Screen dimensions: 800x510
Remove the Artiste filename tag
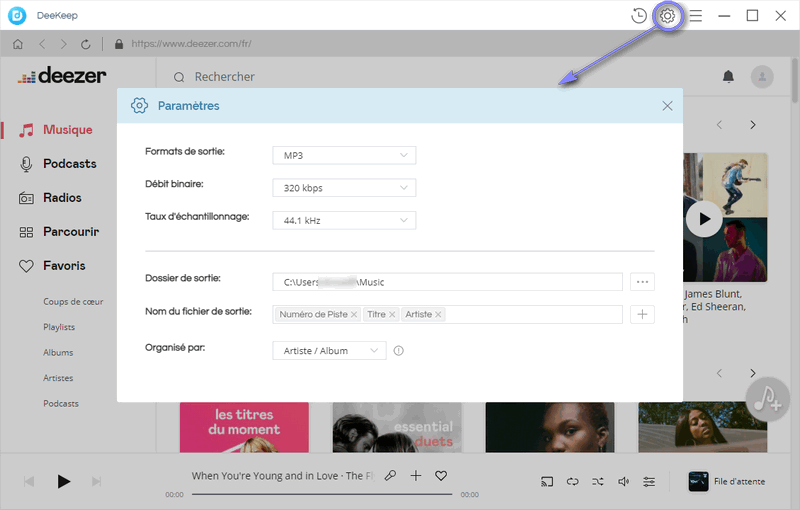coord(438,315)
